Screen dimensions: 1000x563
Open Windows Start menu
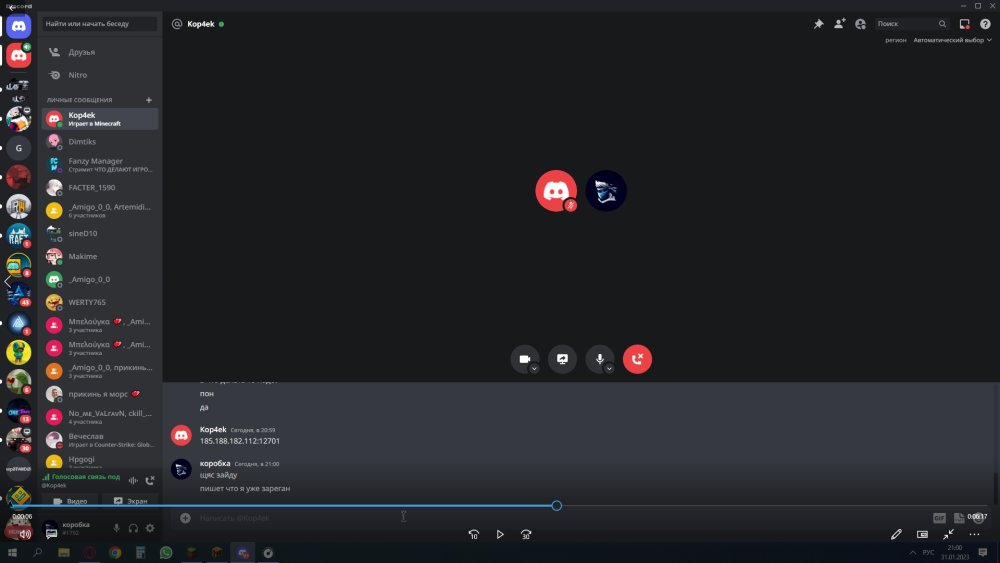(x=12, y=553)
